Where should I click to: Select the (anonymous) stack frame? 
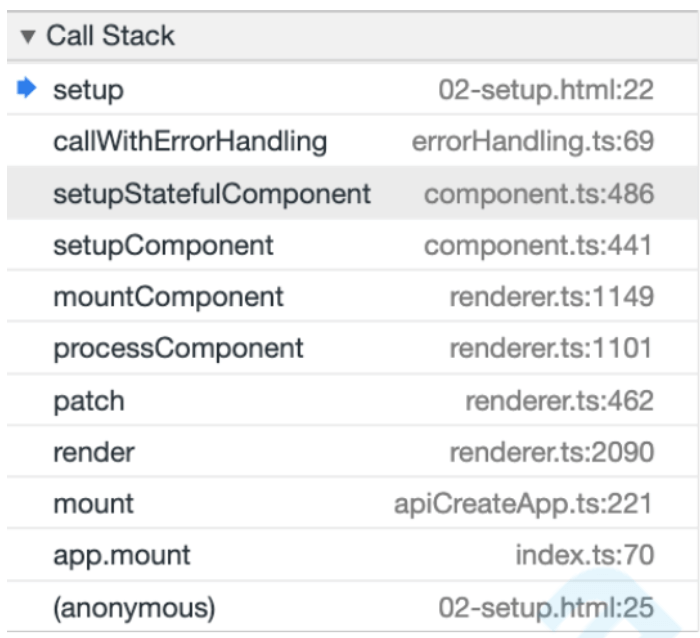click(134, 607)
